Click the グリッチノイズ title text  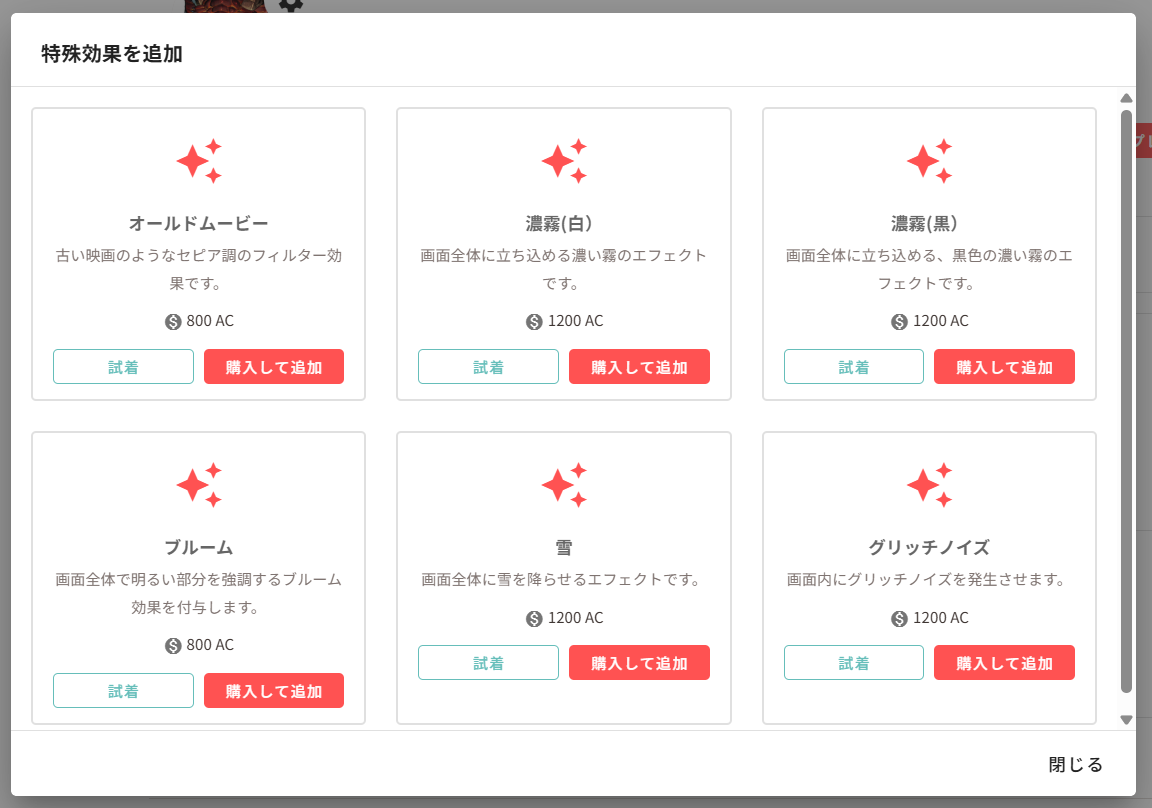pos(929,547)
